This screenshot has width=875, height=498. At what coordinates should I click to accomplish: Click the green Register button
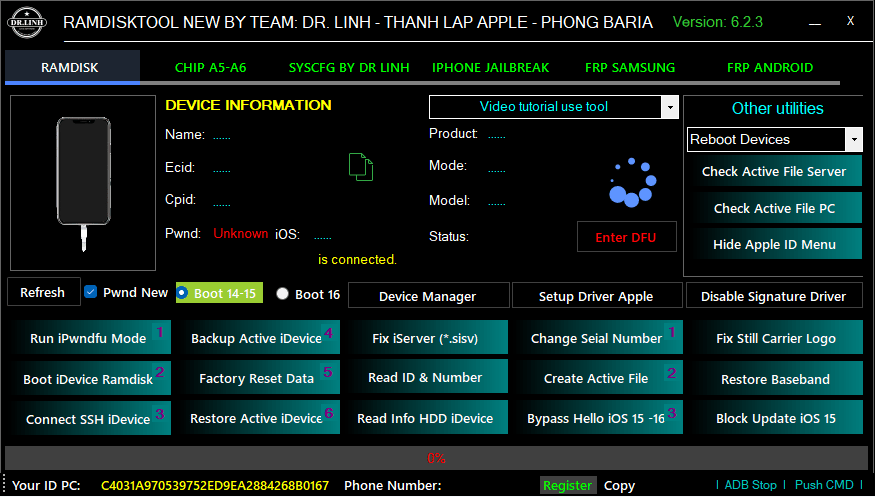[568, 485]
